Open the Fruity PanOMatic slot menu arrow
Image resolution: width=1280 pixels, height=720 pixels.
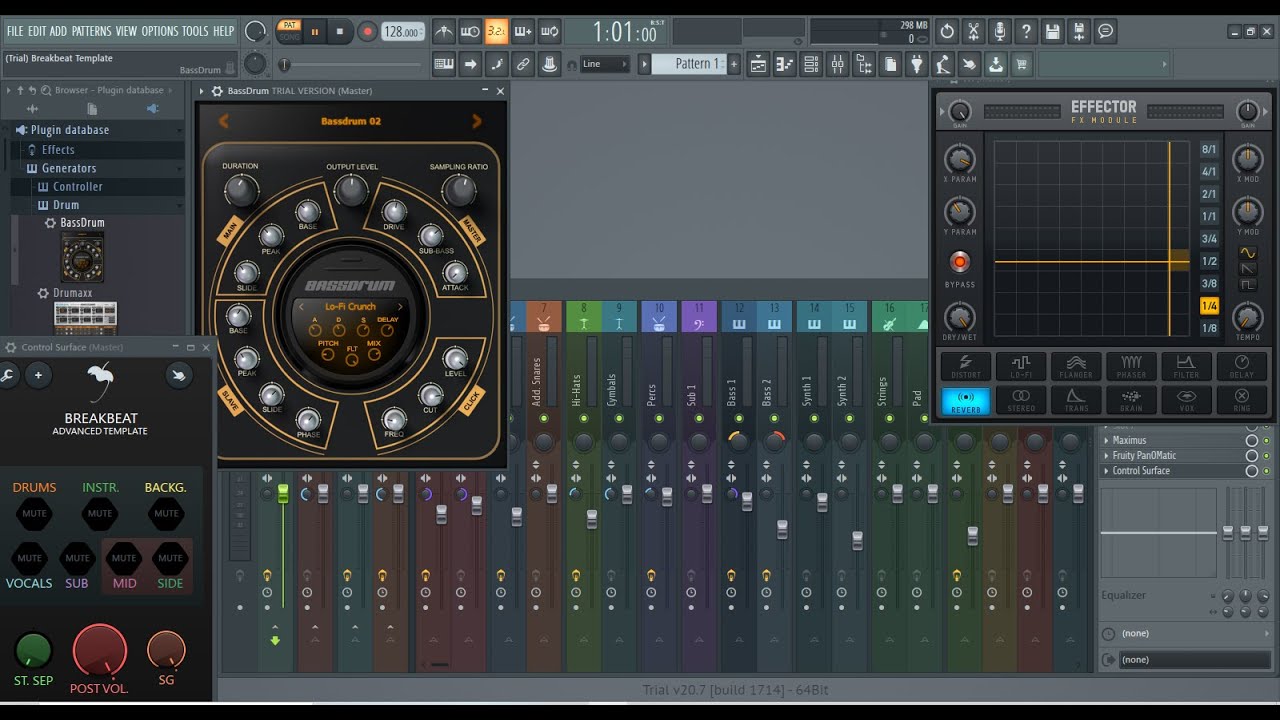pyautogui.click(x=1106, y=455)
